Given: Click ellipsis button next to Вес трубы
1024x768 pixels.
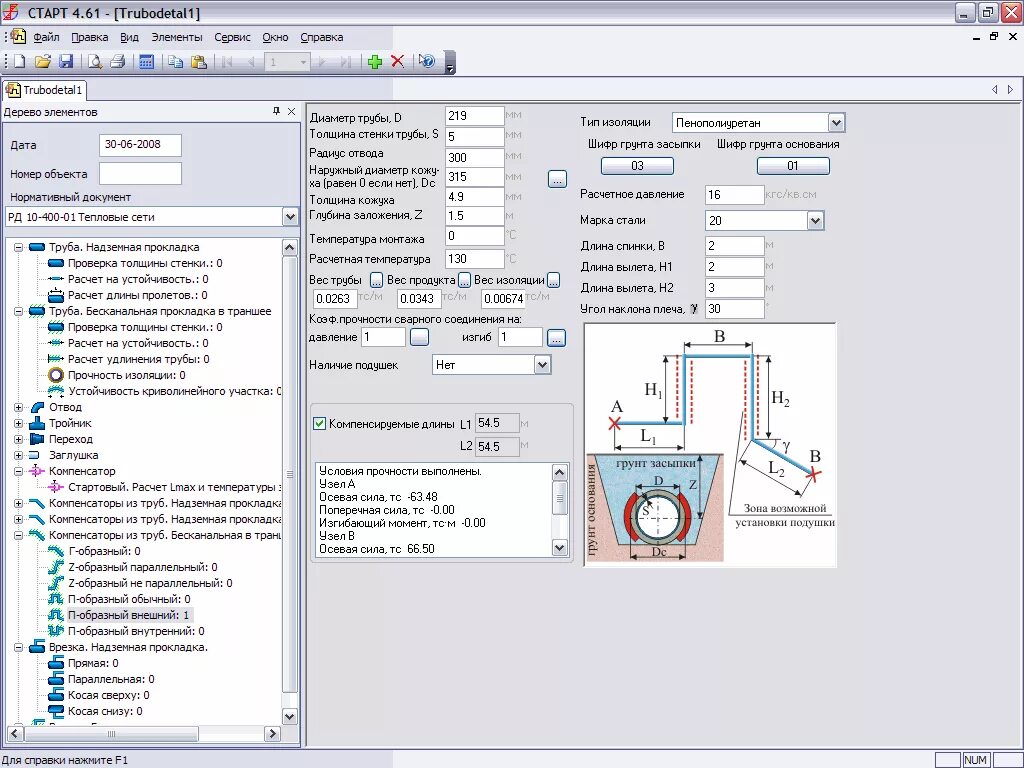Looking at the screenshot, I should pyautogui.click(x=376, y=280).
